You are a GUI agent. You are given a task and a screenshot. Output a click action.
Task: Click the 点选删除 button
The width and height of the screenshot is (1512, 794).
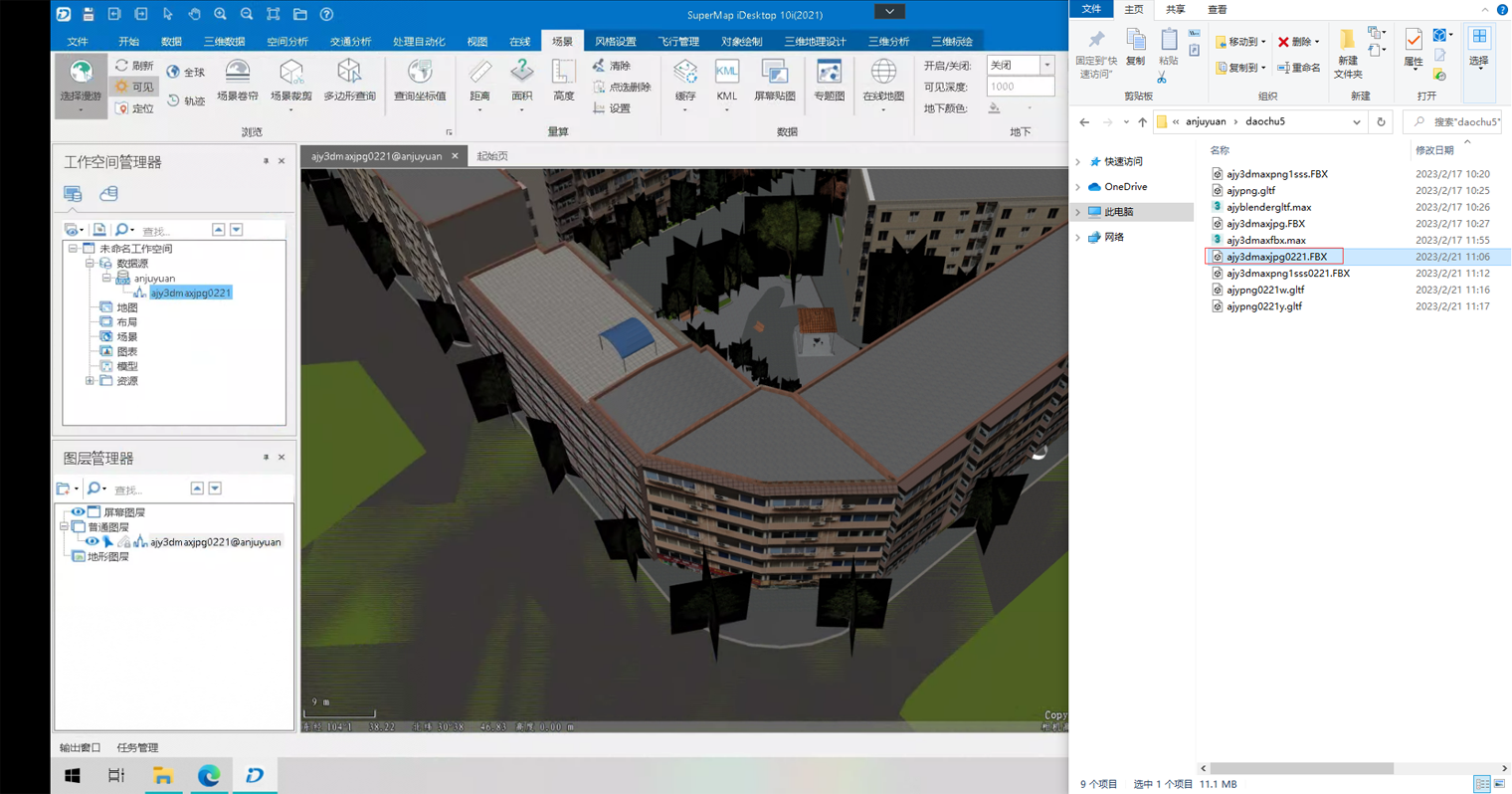tap(622, 88)
